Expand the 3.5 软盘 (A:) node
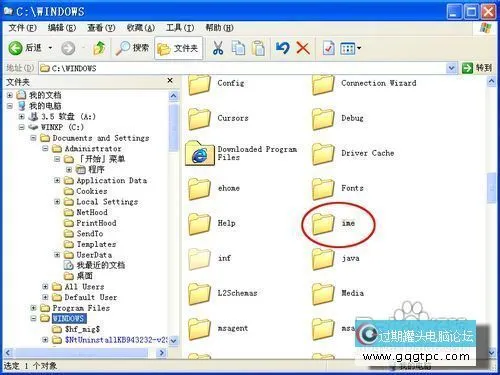Viewport: 500px width, 375px height. pos(22,117)
